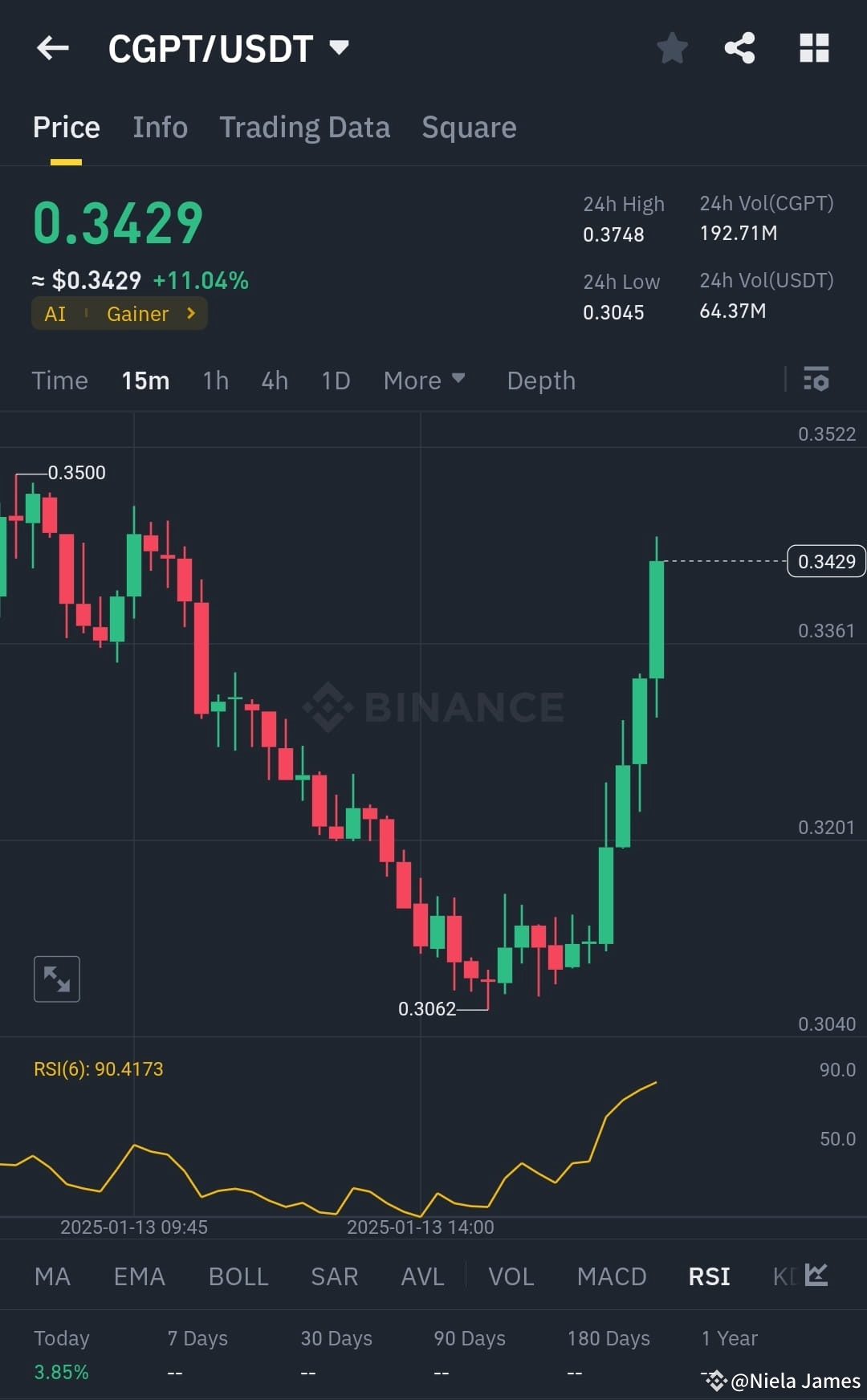The width and height of the screenshot is (867, 1400).
Task: Open indicator settings chart icon next to RSI
Action: (816, 1275)
